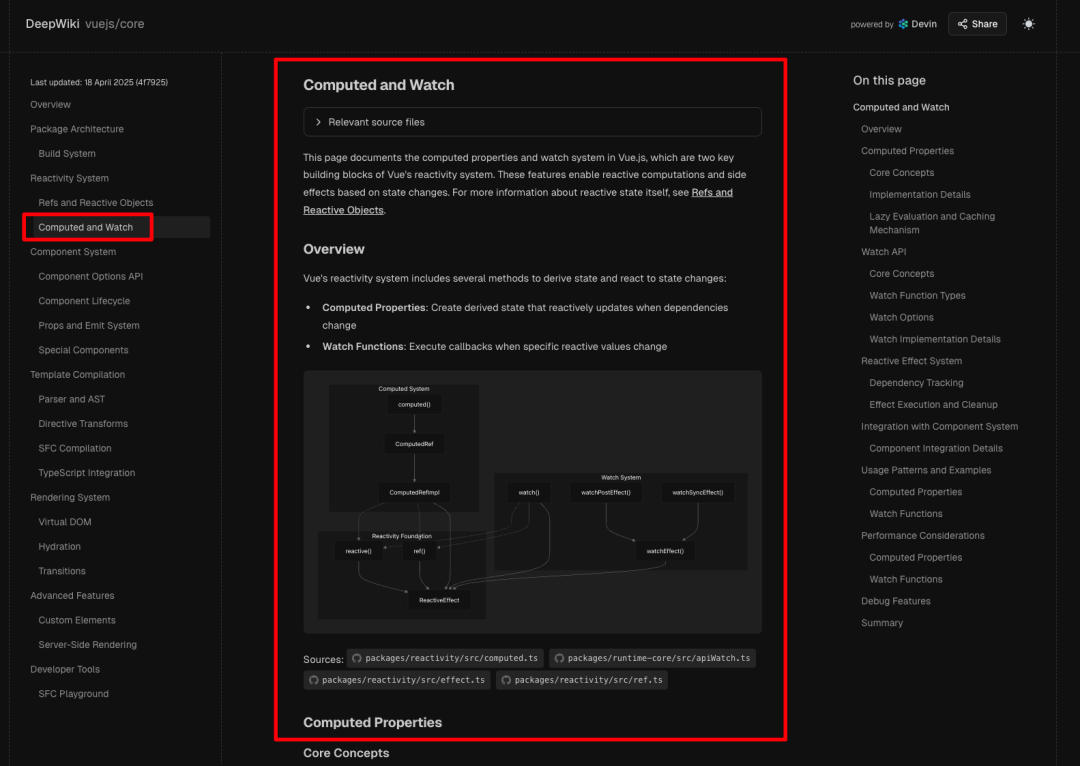Go to Hydration sidebar page

pyautogui.click(x=59, y=546)
